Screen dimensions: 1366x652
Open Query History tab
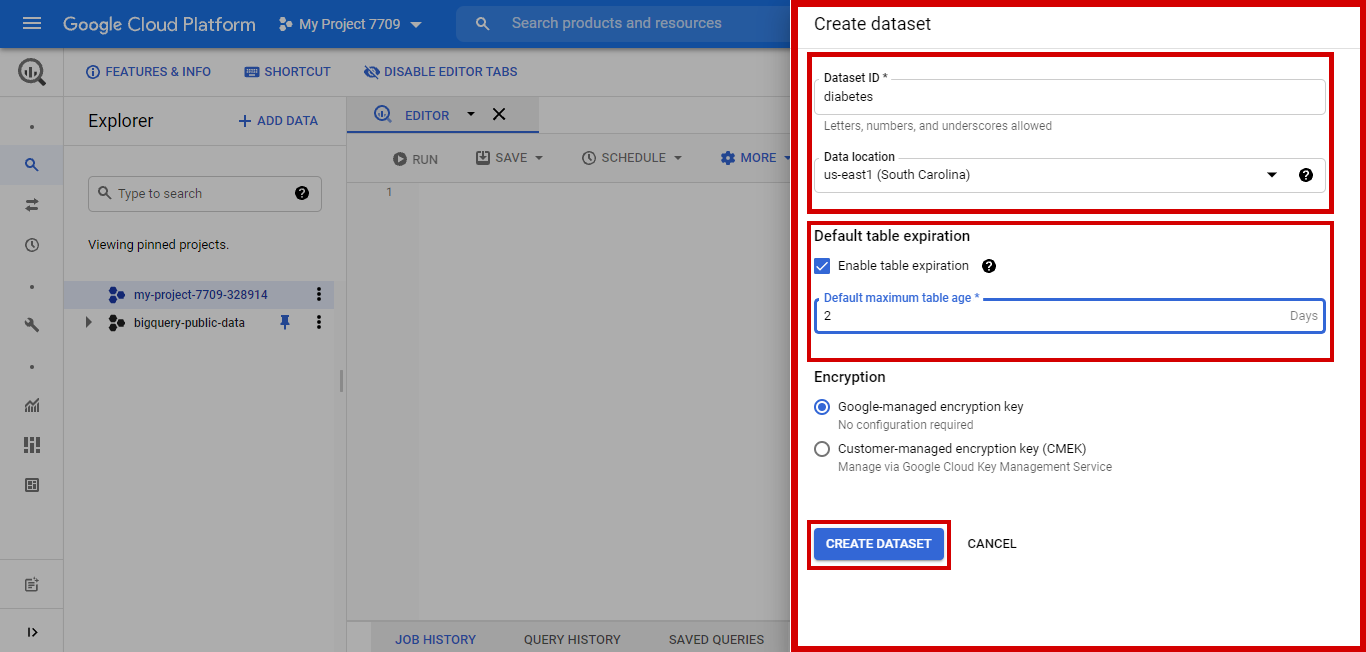(x=572, y=639)
